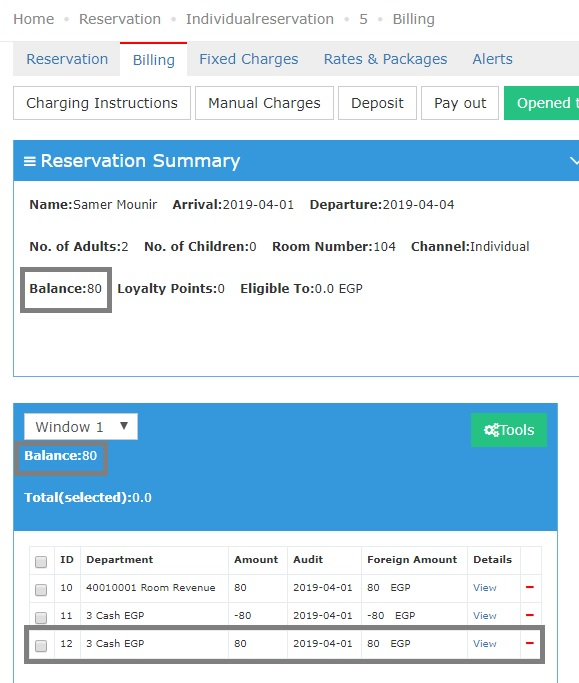Click the hamburger icon beside Reservation Summary
The image size is (579, 683).
pyautogui.click(x=30, y=161)
